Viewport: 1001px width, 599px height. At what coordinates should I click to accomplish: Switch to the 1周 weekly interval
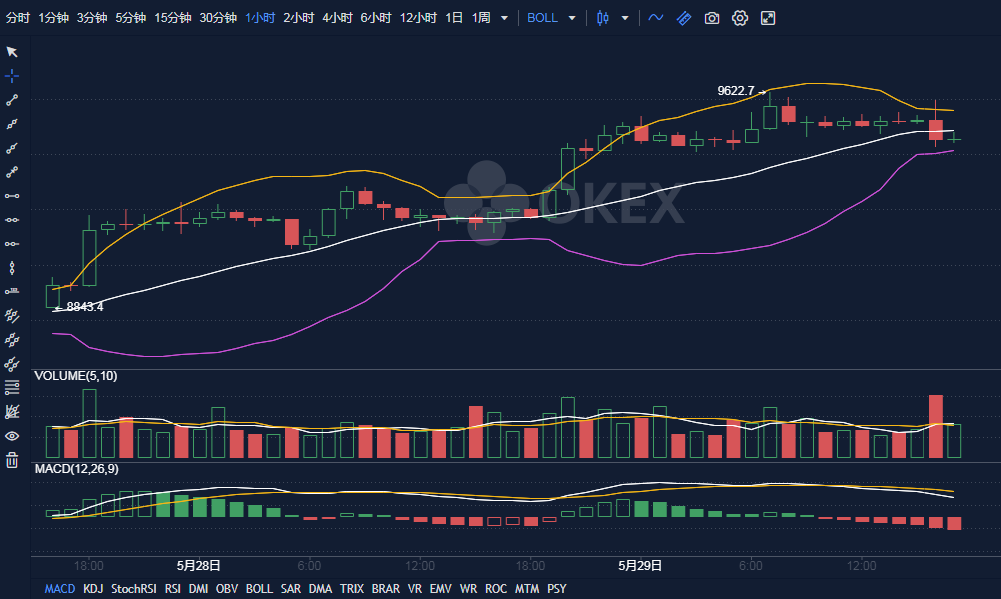tap(481, 18)
